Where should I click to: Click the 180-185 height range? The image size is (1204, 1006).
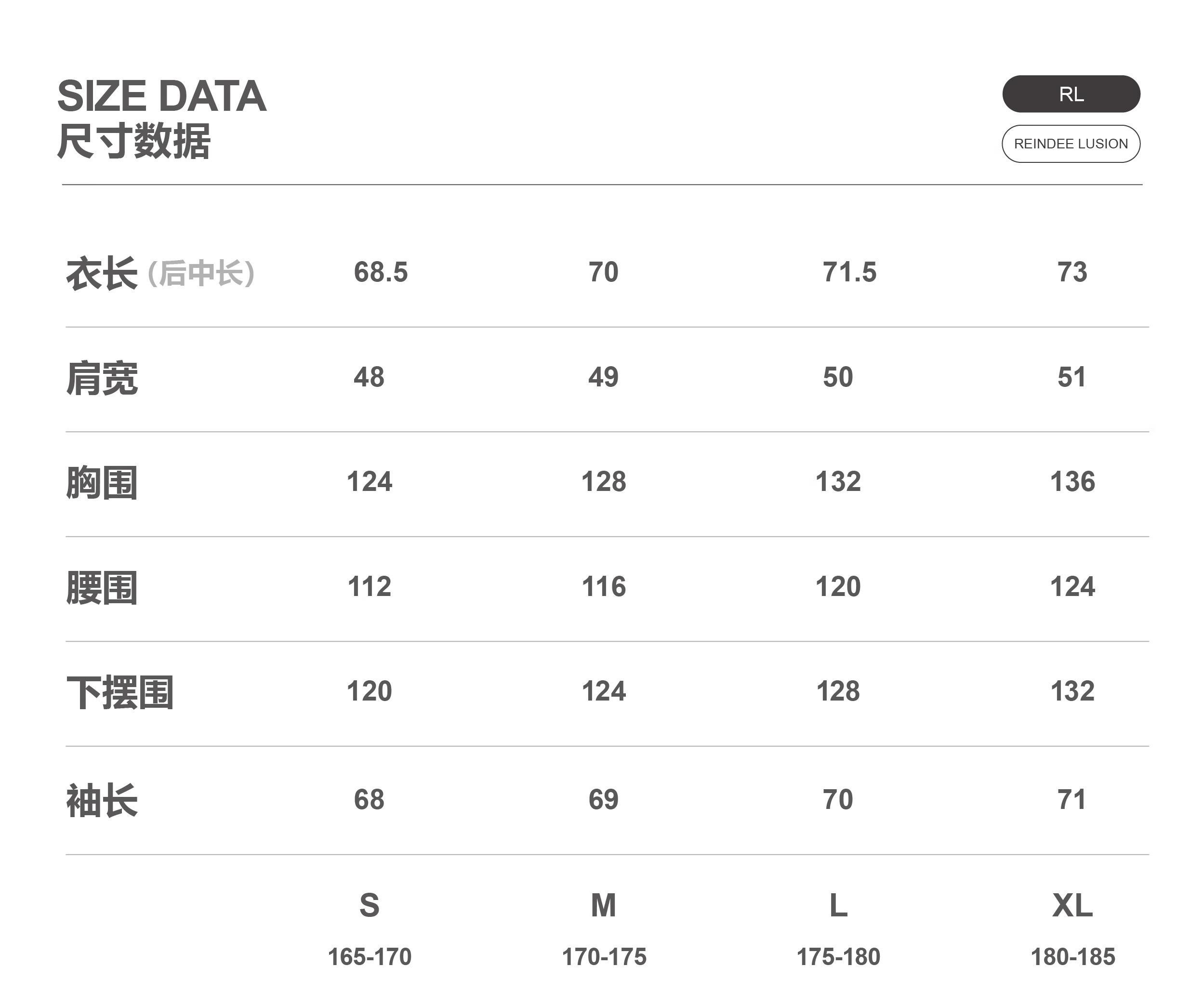1072,957
